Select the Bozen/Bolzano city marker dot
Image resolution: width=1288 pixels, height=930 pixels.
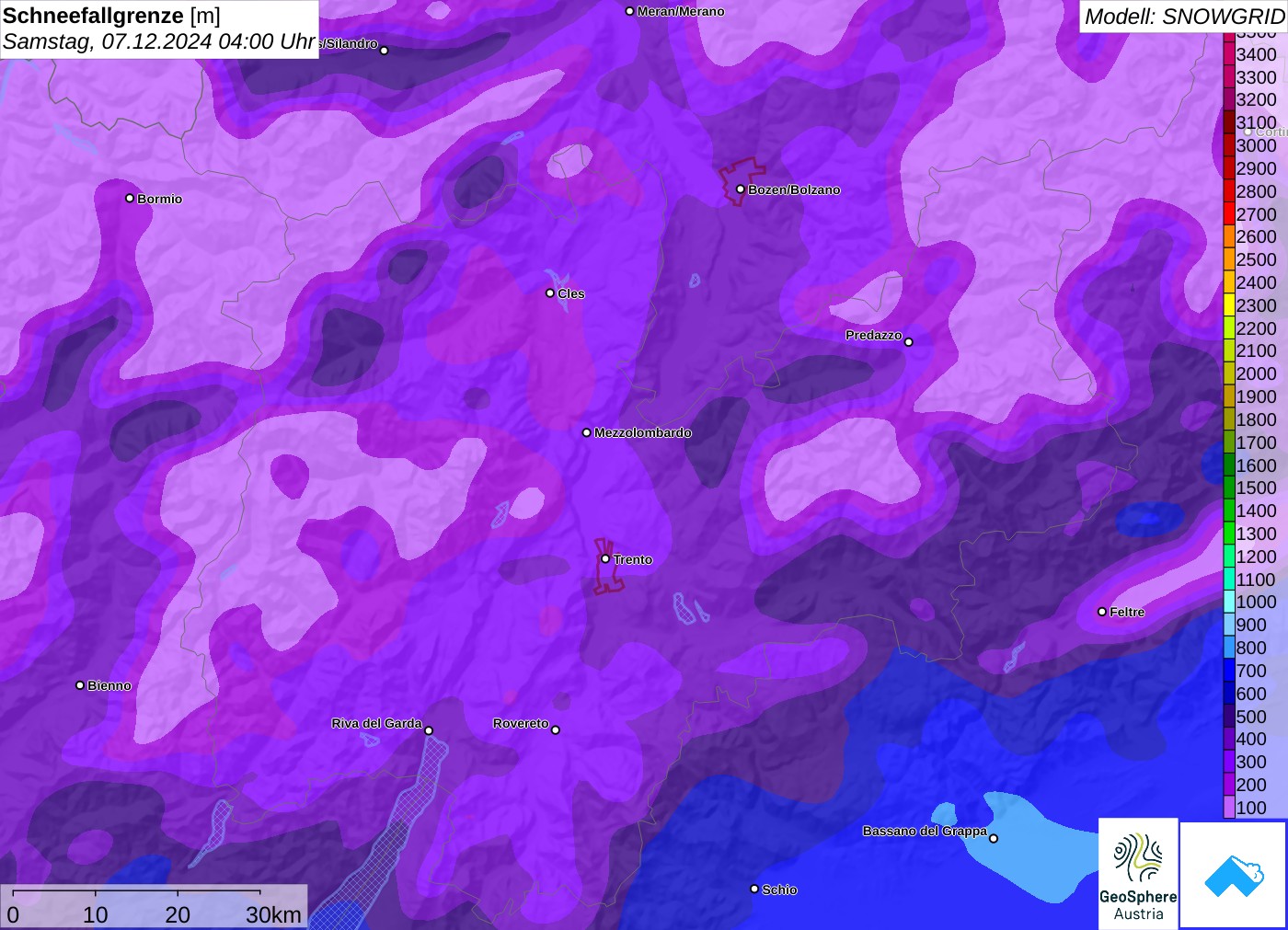[x=741, y=189]
